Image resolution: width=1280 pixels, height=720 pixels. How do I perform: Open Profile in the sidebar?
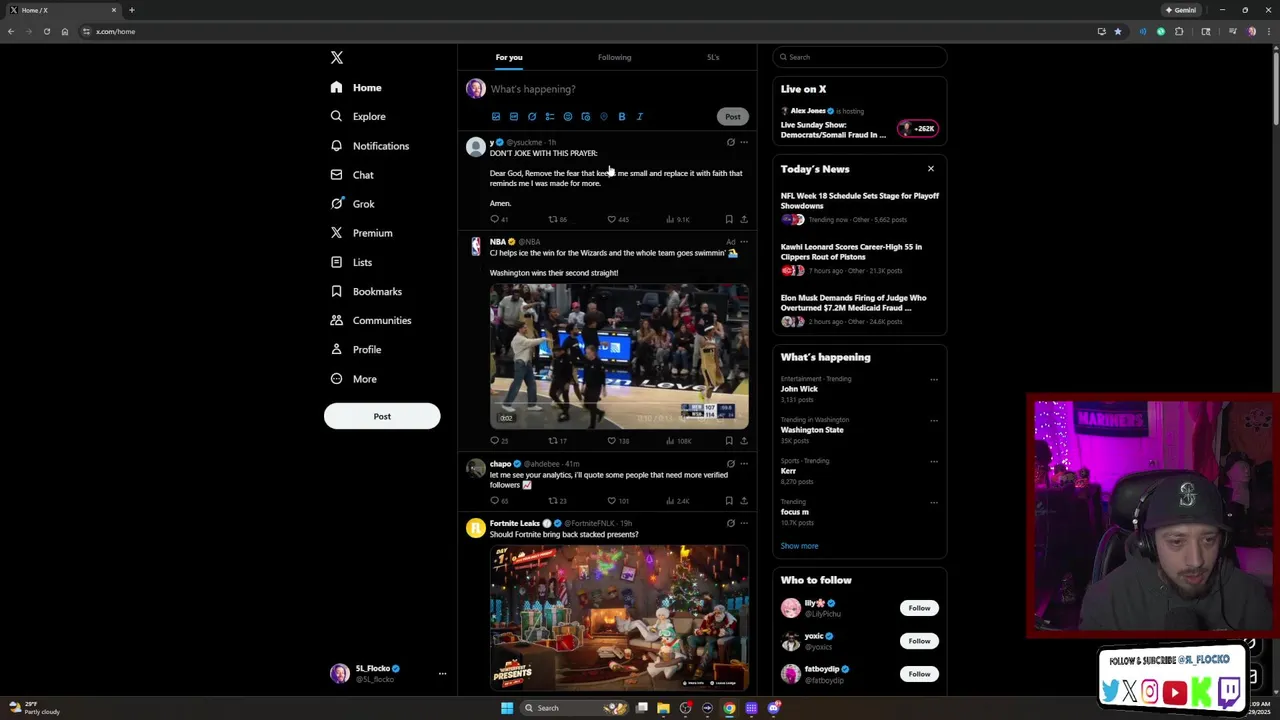[355, 349]
